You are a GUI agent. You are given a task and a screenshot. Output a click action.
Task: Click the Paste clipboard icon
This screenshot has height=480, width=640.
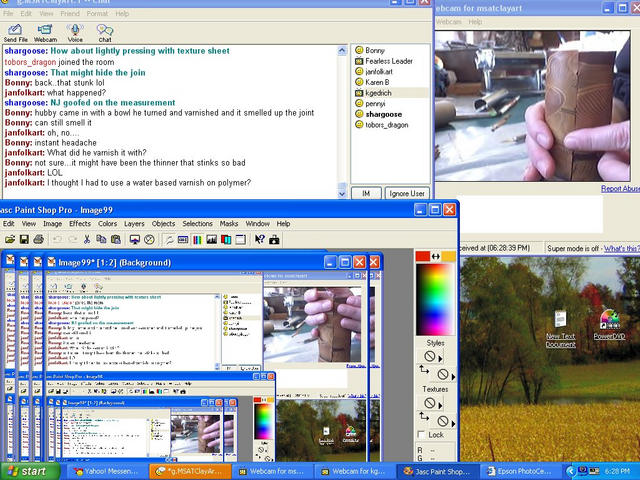(116, 240)
